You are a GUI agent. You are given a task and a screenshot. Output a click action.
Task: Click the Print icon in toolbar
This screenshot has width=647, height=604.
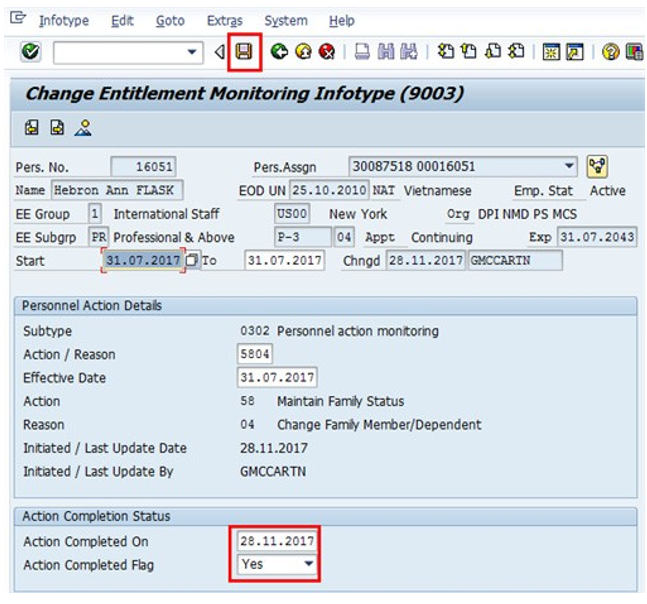tap(362, 52)
